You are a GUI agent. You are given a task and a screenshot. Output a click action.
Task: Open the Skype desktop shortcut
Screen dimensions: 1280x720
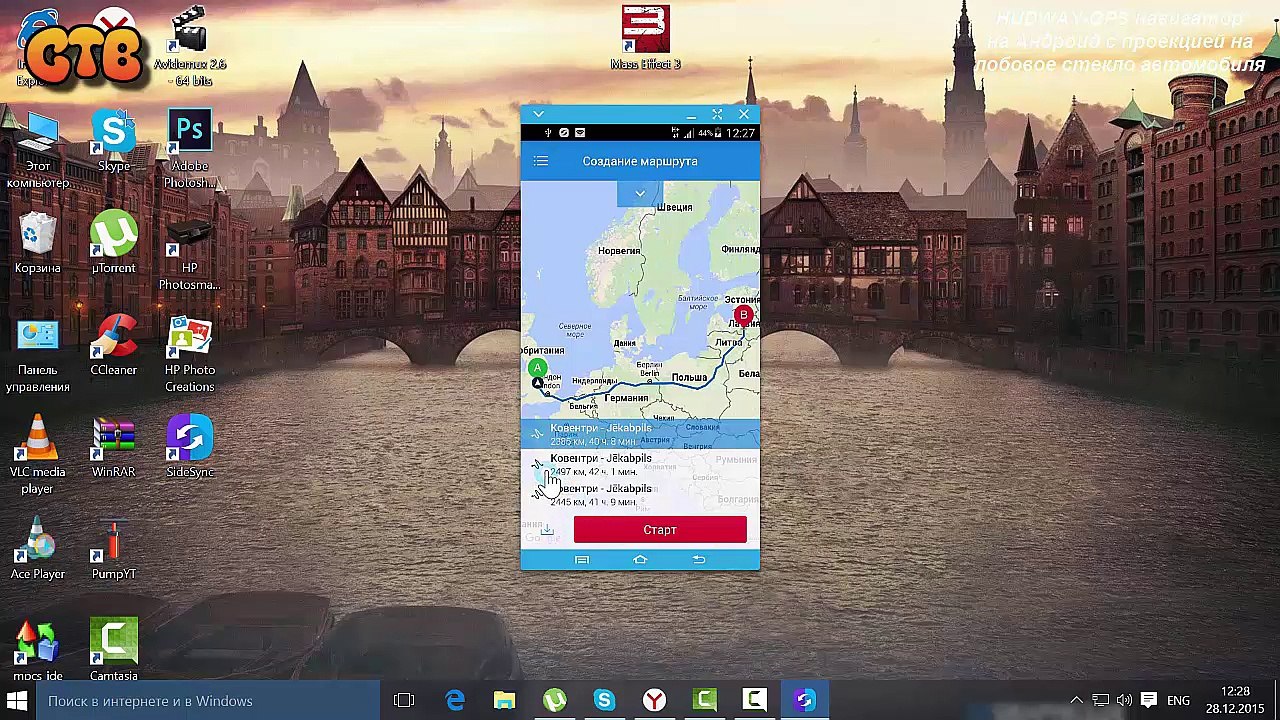pos(114,142)
